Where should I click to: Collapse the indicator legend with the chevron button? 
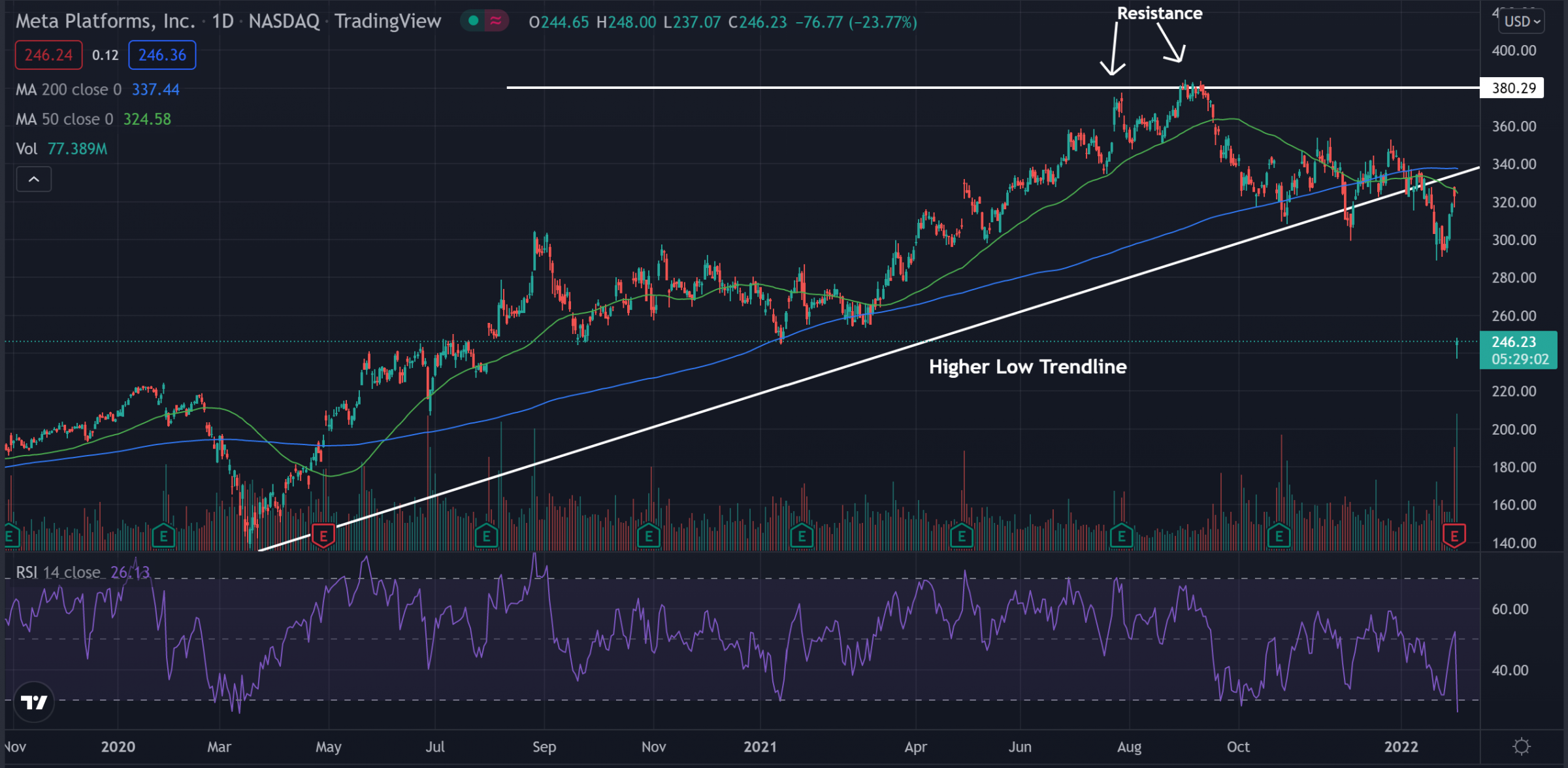tap(34, 179)
